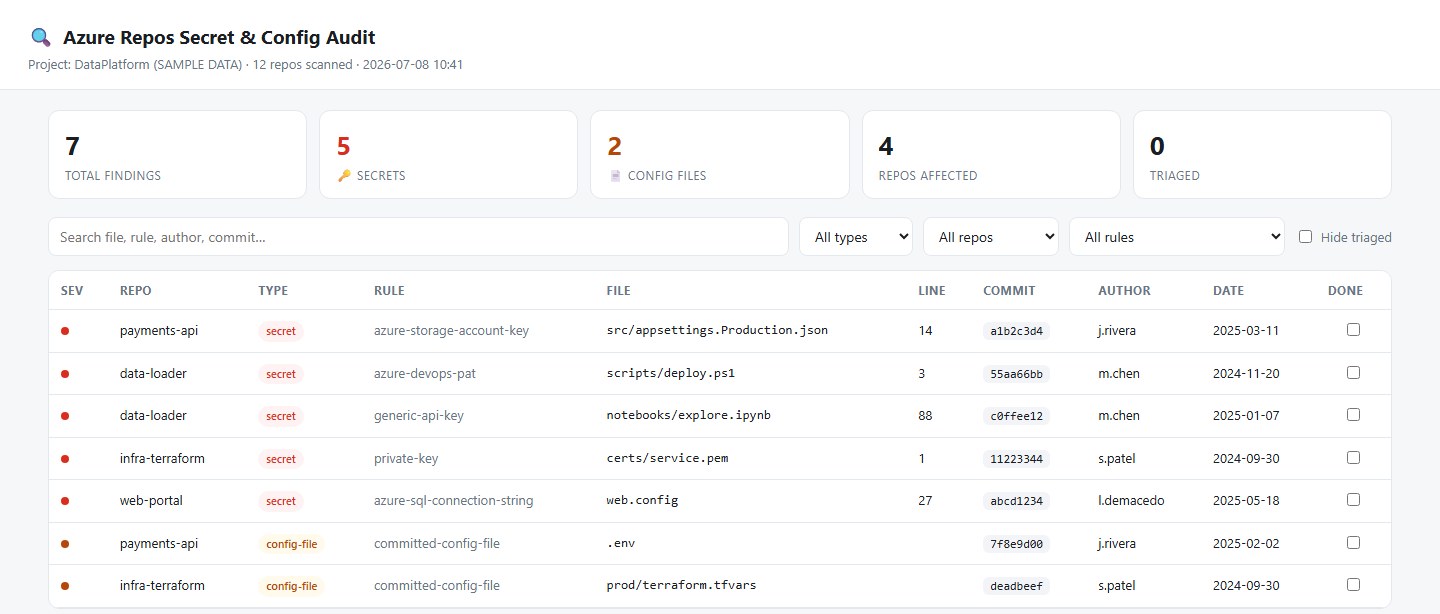Click the REPO column header
Image resolution: width=1440 pixels, height=614 pixels.
tap(136, 291)
